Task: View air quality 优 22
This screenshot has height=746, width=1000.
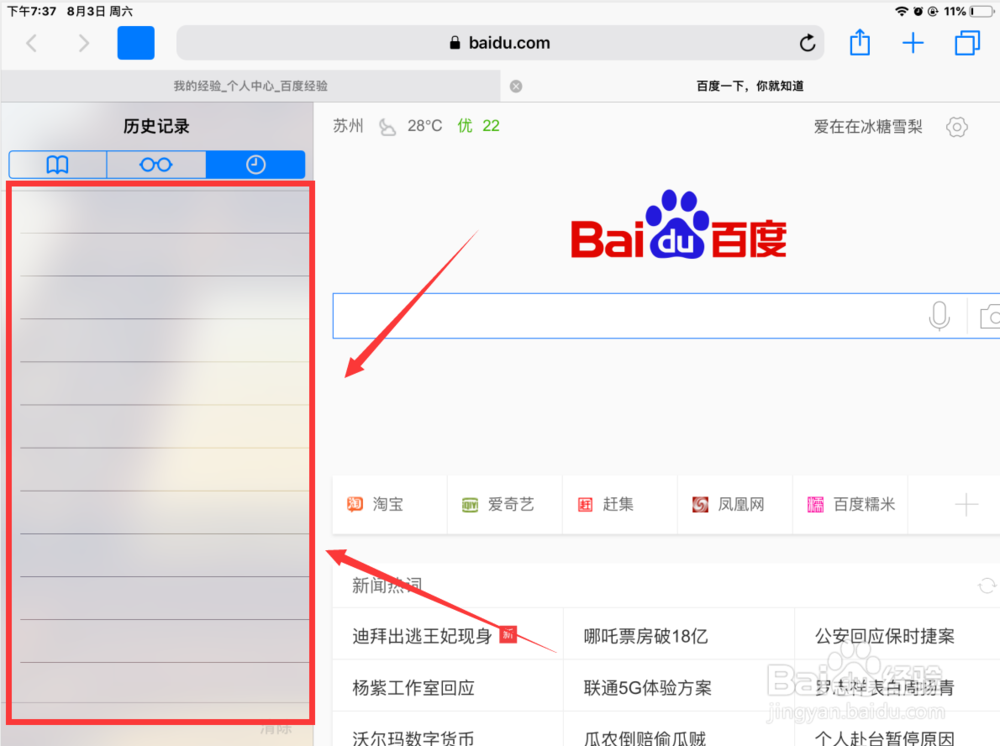Action: click(x=478, y=126)
